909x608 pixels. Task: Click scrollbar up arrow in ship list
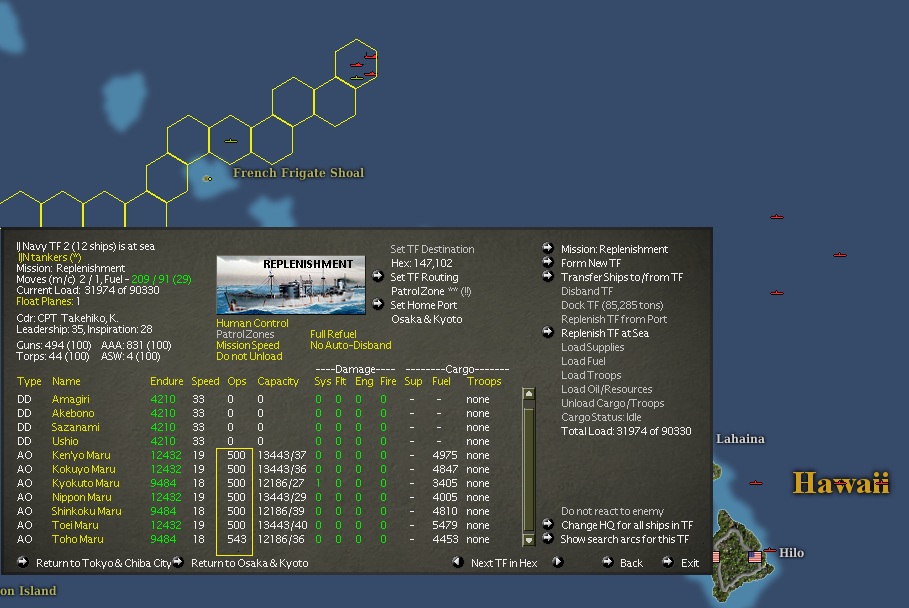(529, 394)
